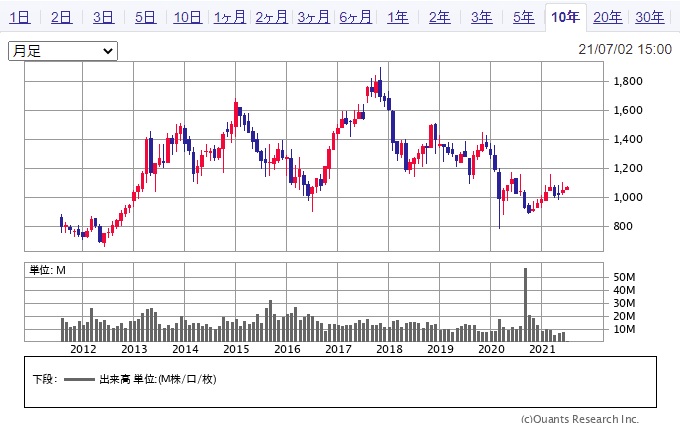Image resolution: width=680 pixels, height=427 pixels.
Task: Switch to the 2ヶ月 chart range
Action: click(271, 17)
